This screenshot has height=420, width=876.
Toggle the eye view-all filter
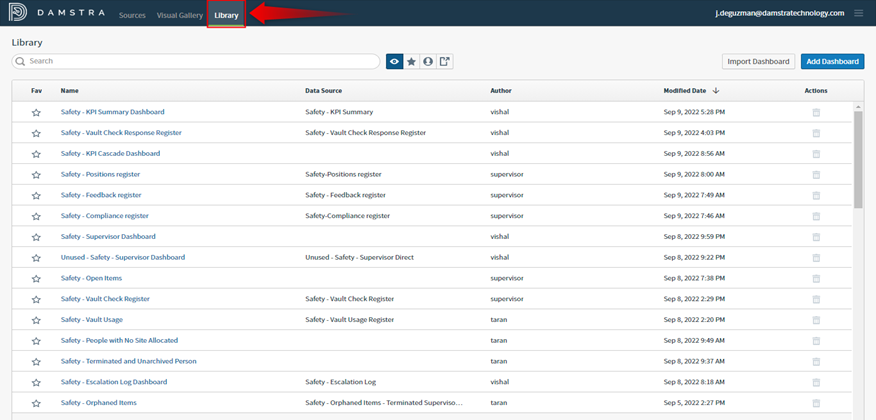click(395, 61)
